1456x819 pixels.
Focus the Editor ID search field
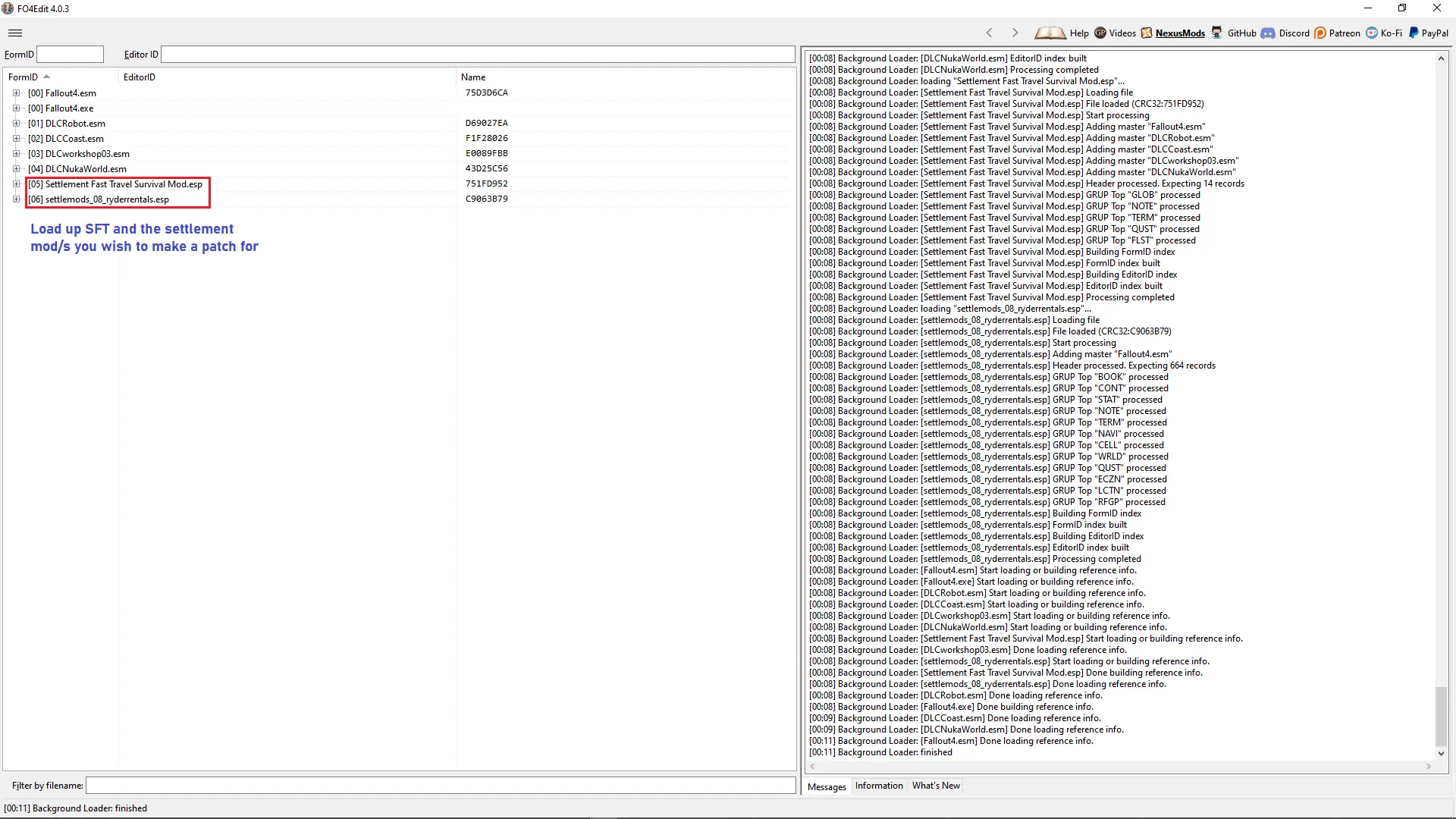(478, 55)
